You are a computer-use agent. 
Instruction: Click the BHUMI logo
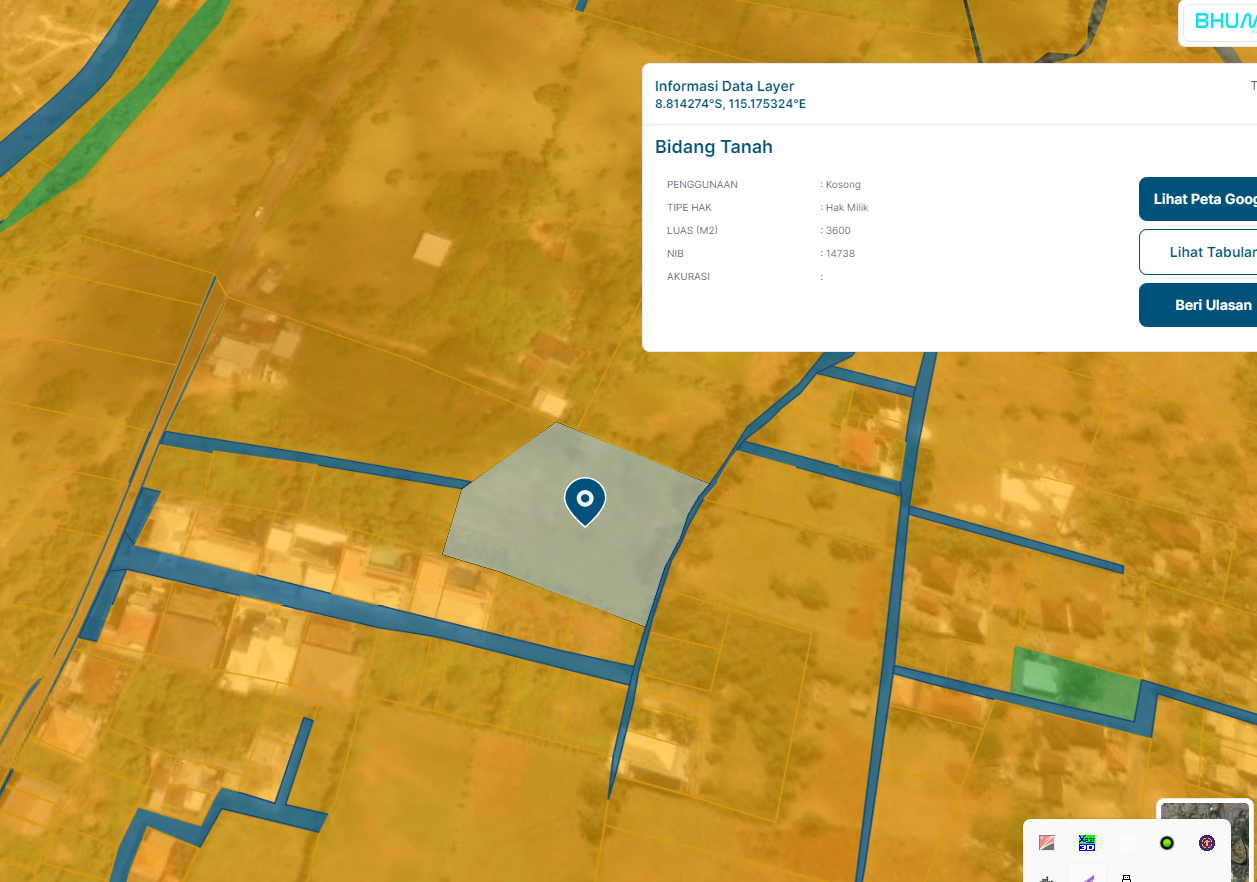click(x=1219, y=23)
